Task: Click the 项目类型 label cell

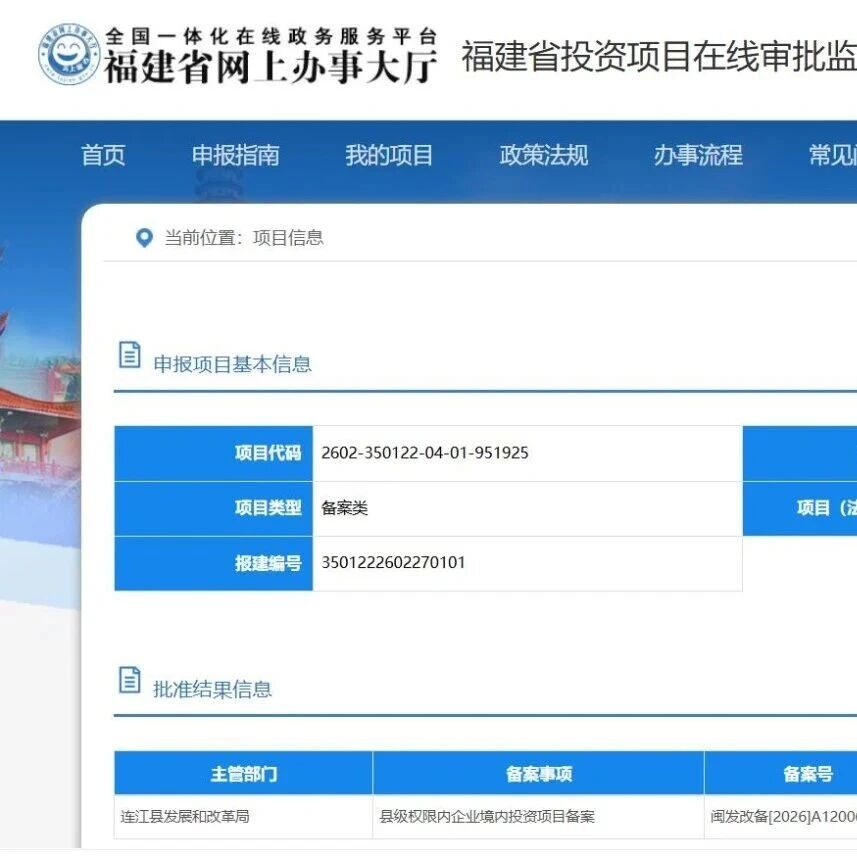Action: (213, 508)
